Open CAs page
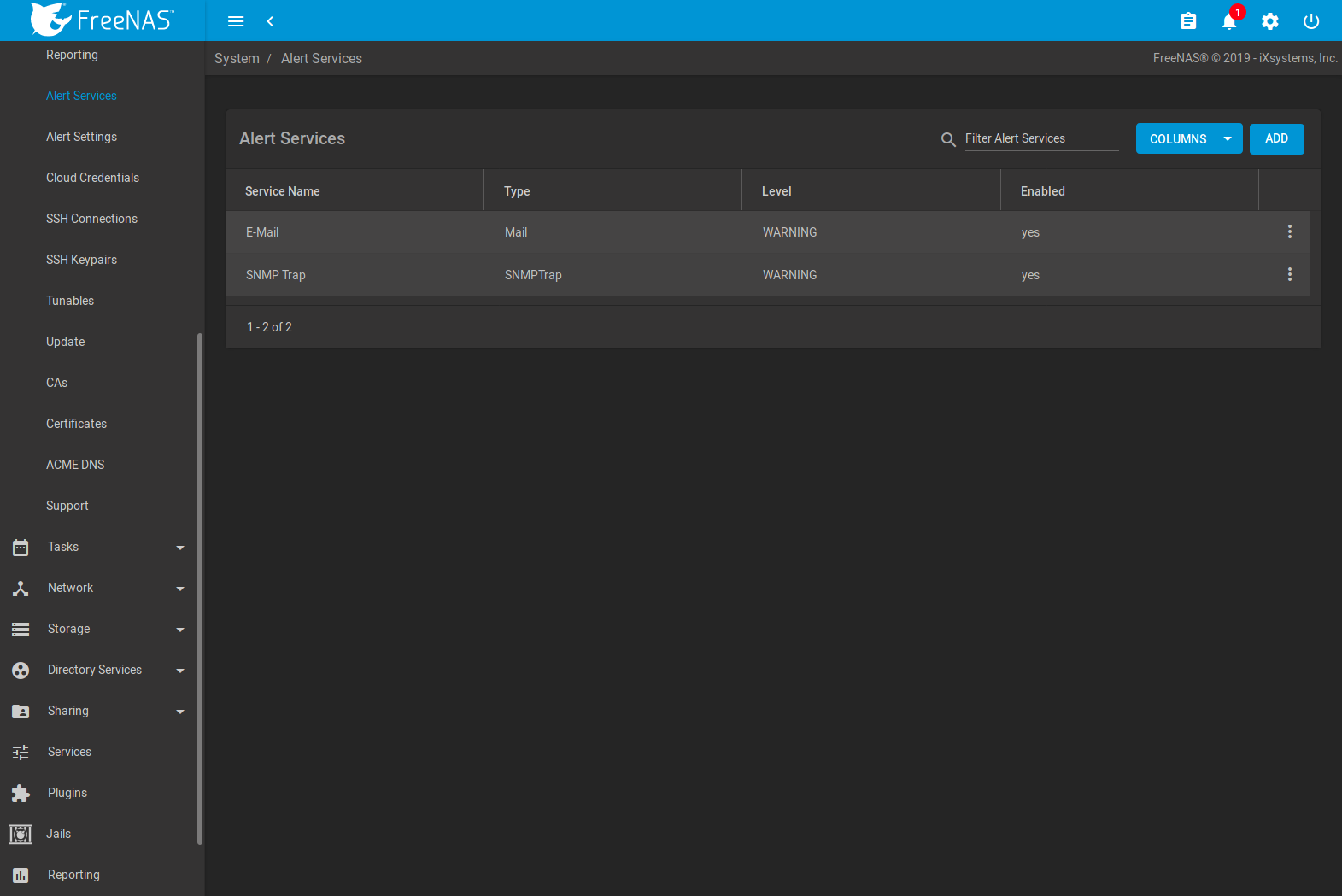This screenshot has width=1342, height=896. click(56, 383)
